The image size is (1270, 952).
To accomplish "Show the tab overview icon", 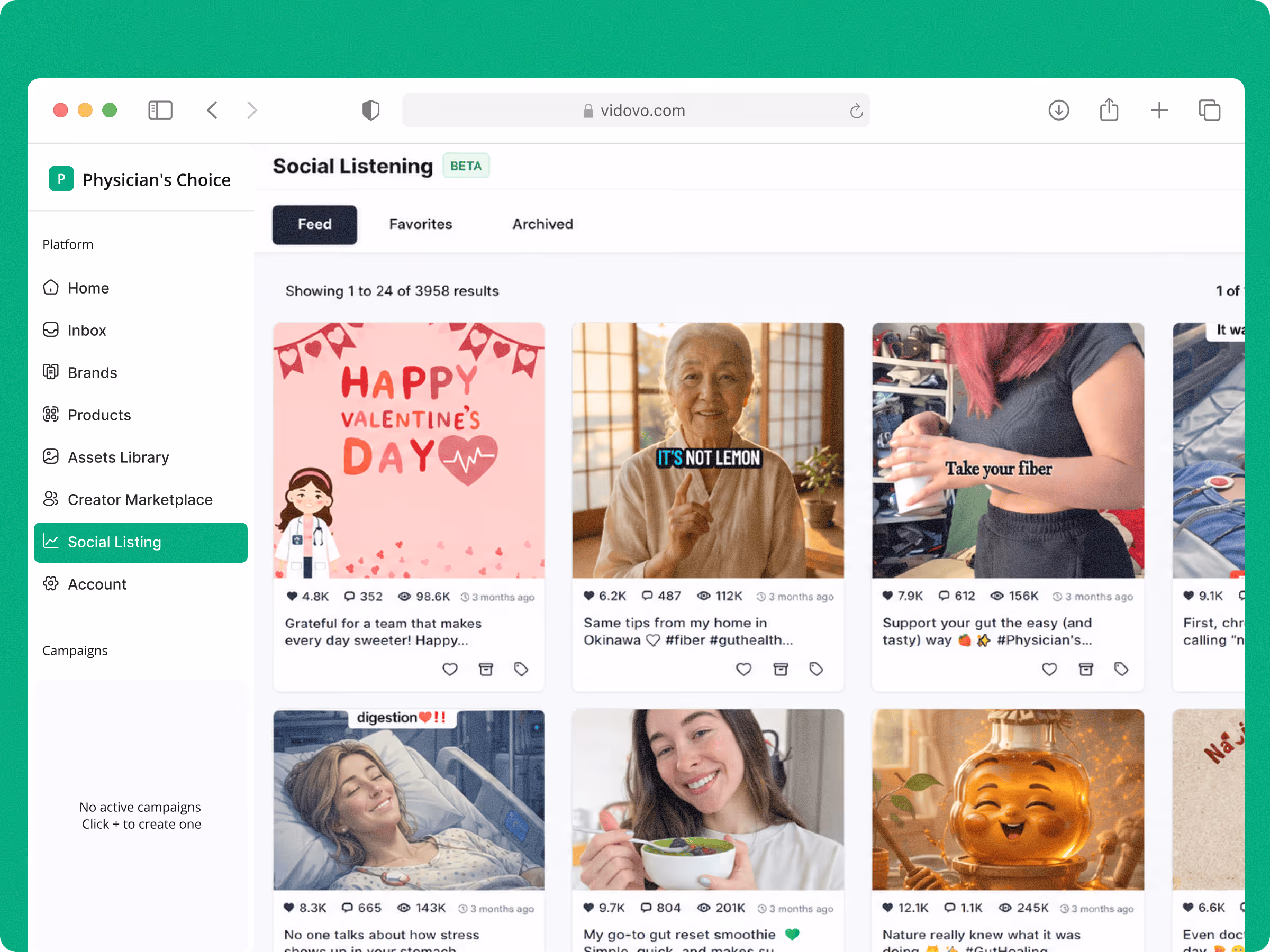I will click(x=1210, y=110).
